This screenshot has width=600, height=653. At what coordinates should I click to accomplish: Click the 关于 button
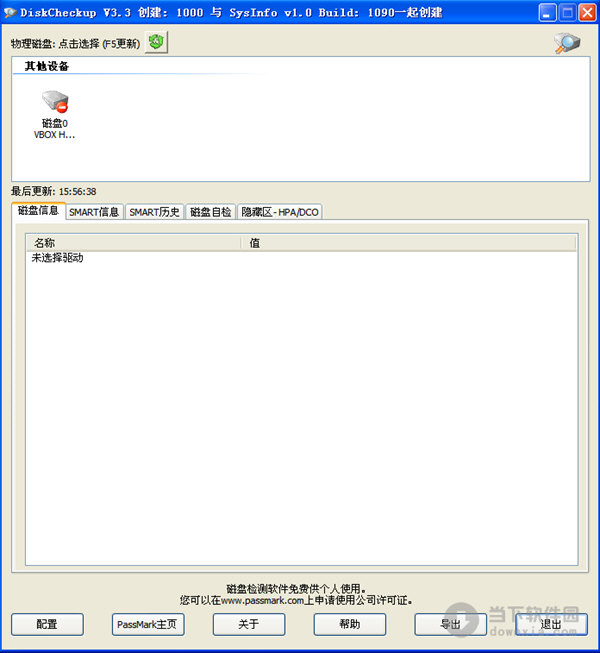point(249,624)
